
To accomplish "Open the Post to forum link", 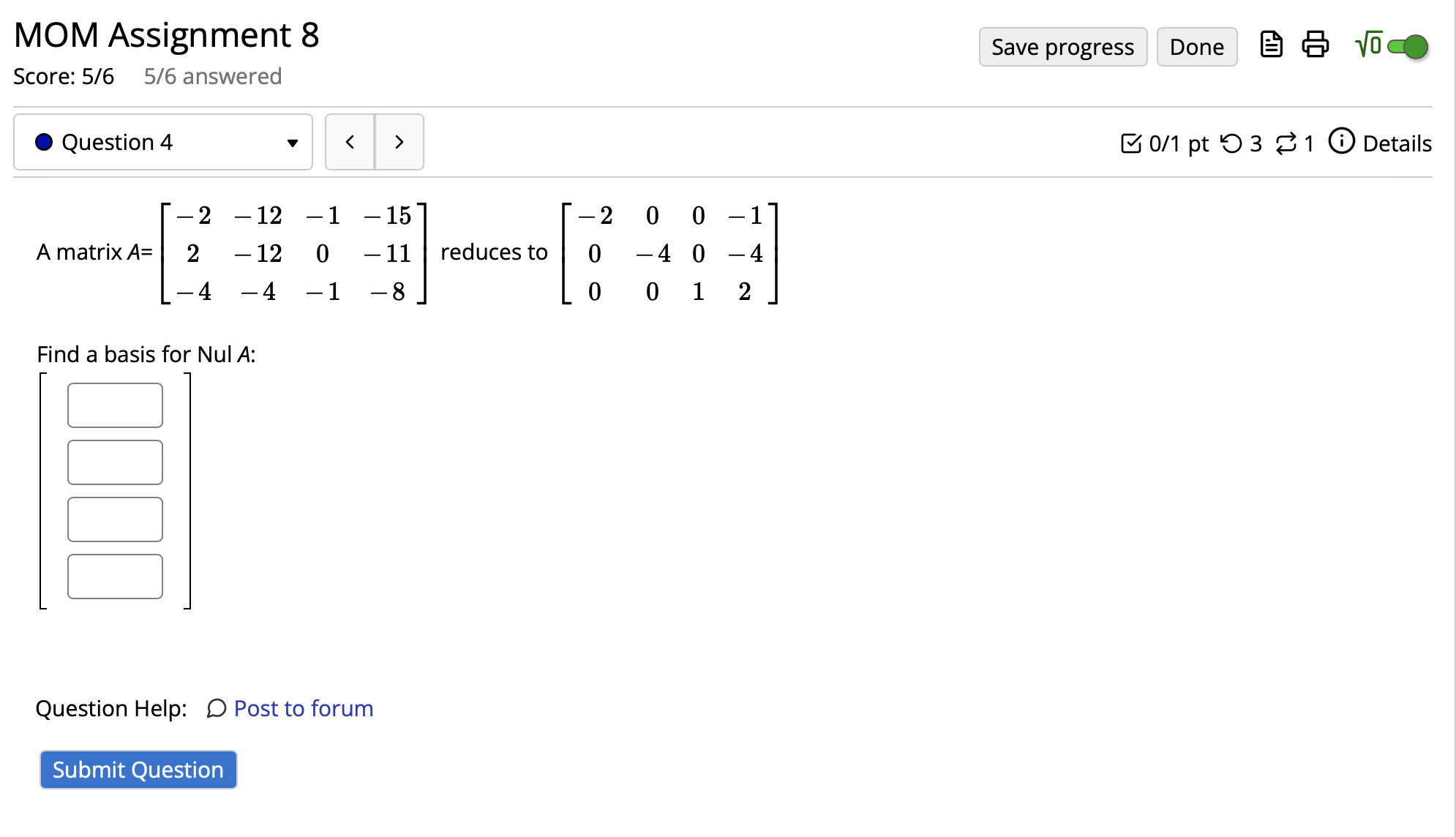I will pos(302,708).
